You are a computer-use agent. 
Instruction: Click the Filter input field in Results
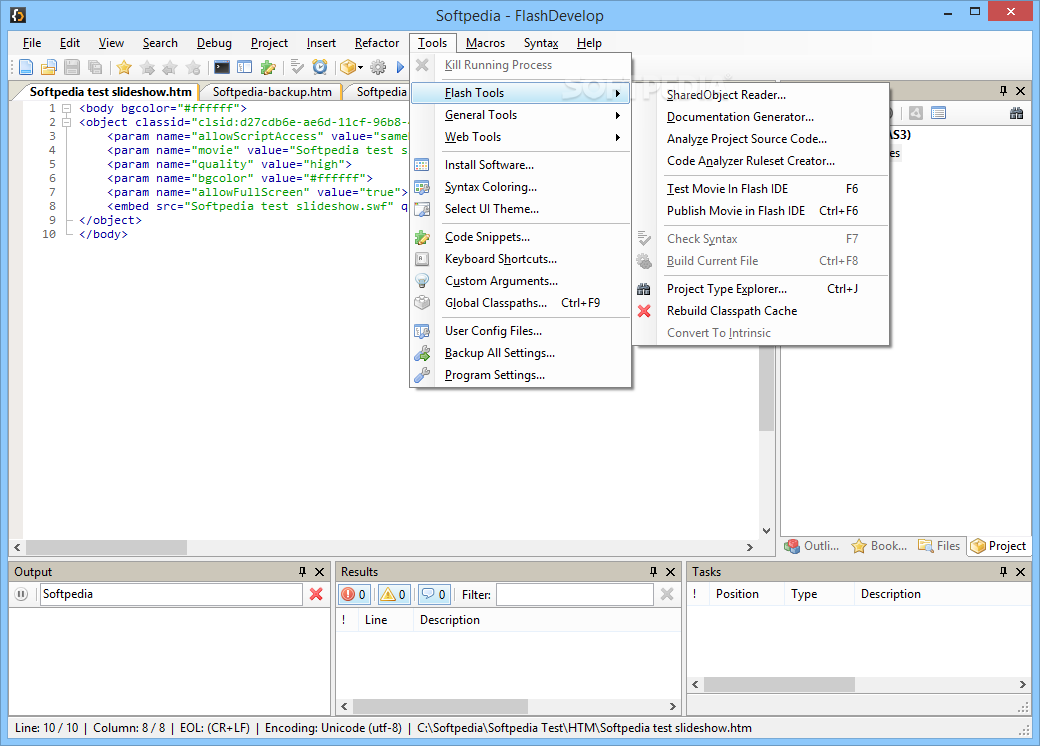pos(574,594)
